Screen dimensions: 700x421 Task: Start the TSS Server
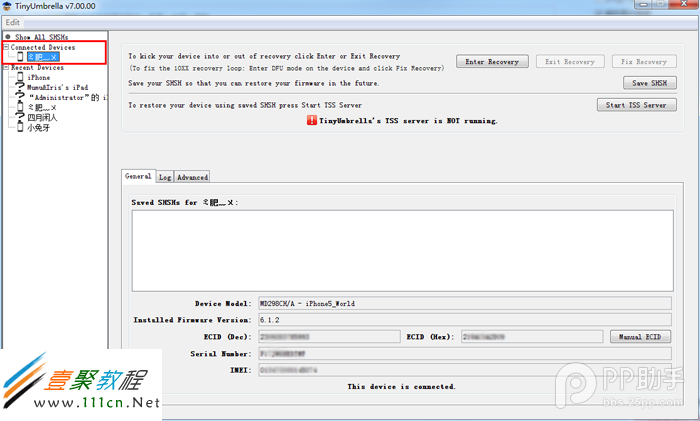click(x=637, y=105)
